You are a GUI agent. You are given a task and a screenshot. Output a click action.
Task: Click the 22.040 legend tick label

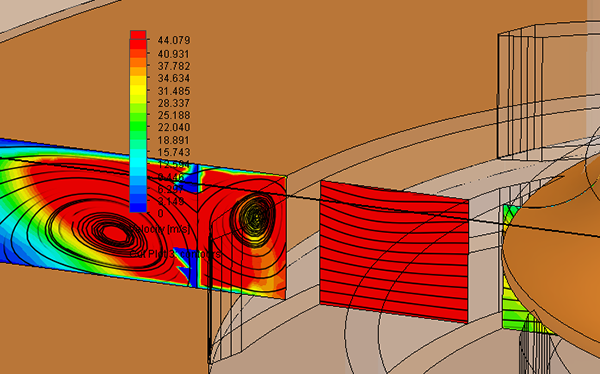pyautogui.click(x=174, y=127)
